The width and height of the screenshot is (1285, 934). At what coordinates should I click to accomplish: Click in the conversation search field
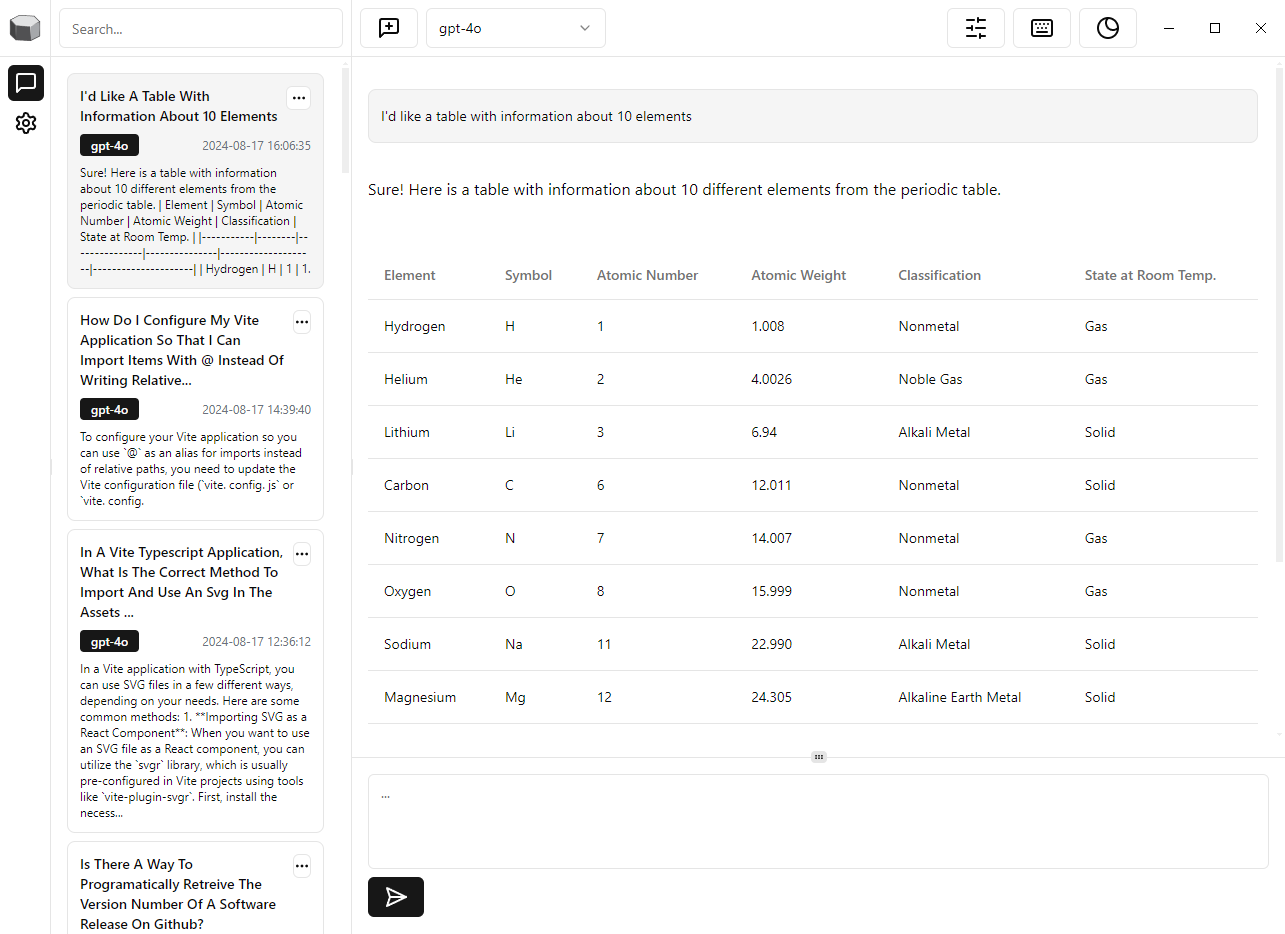click(x=200, y=29)
